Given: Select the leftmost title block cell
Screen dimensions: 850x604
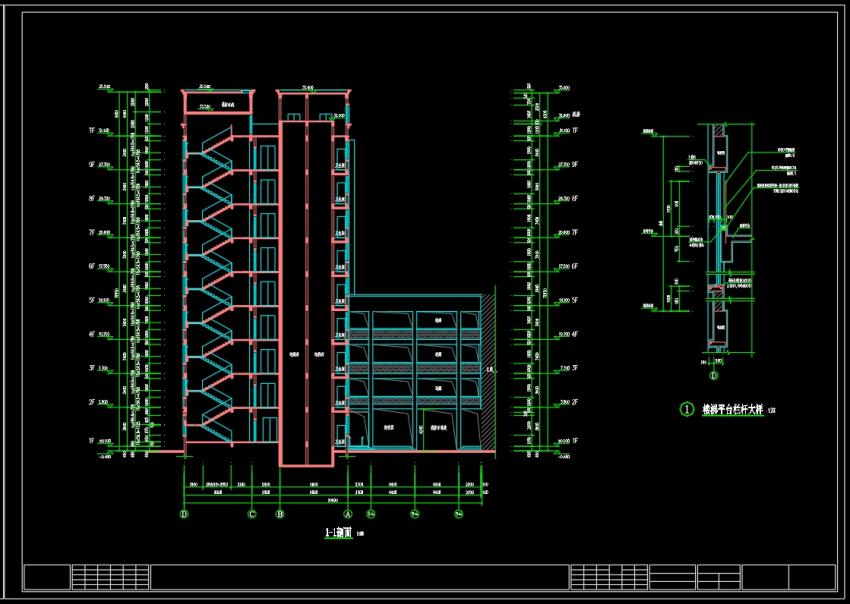Looking at the screenshot, I should (48, 577).
